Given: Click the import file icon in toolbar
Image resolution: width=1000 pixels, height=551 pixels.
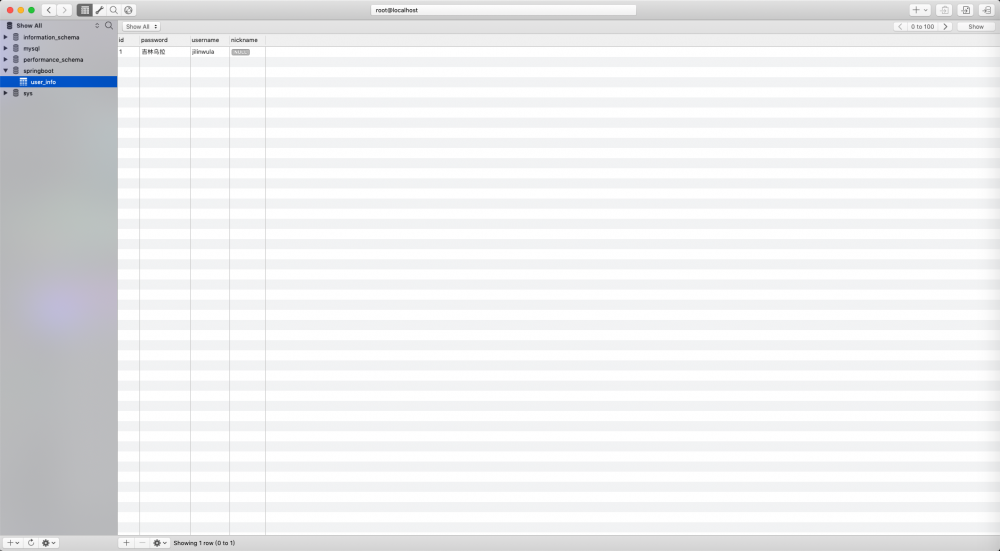Looking at the screenshot, I should tap(966, 10).
